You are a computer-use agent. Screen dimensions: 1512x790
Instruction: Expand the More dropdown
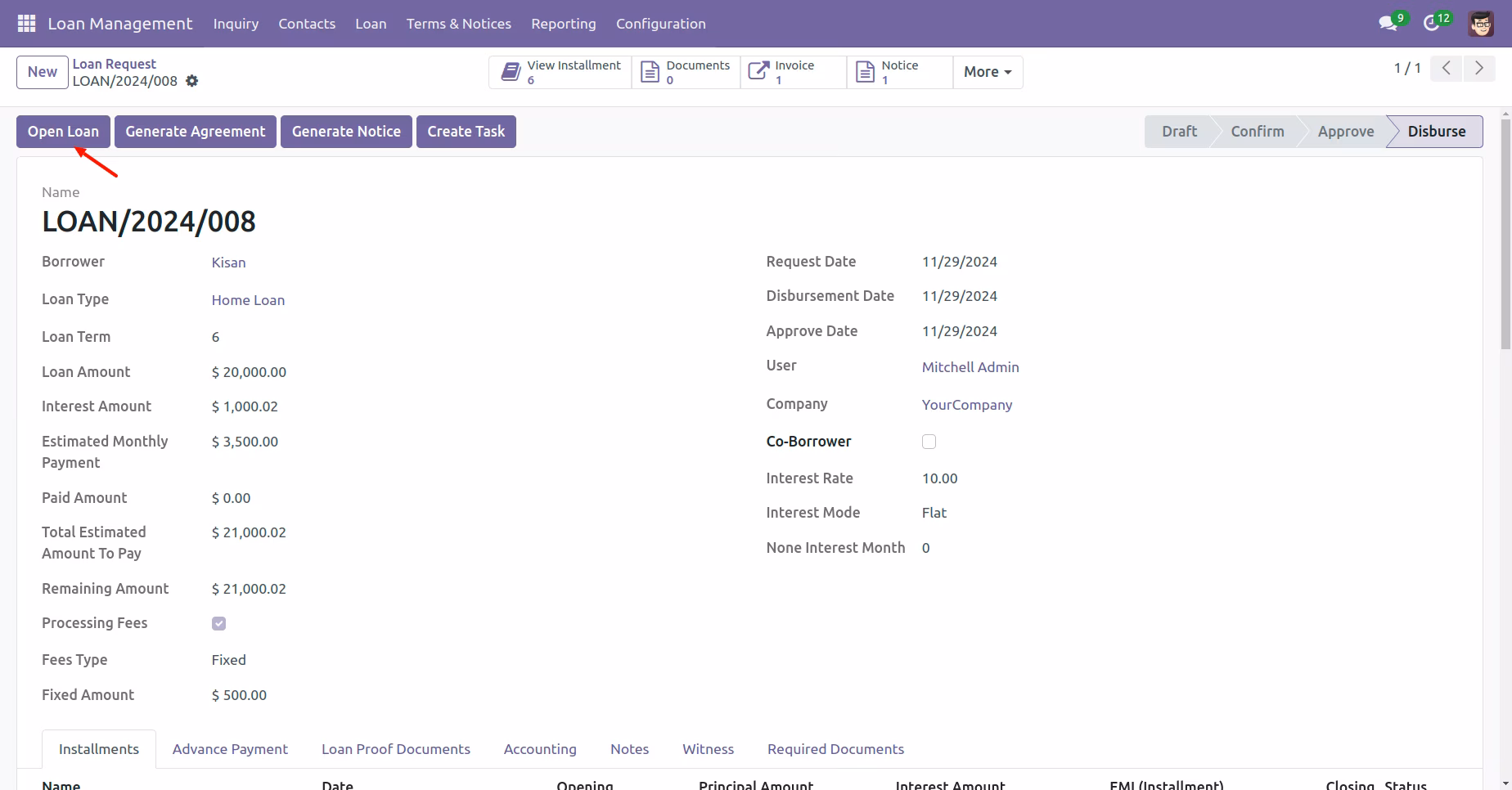click(988, 72)
